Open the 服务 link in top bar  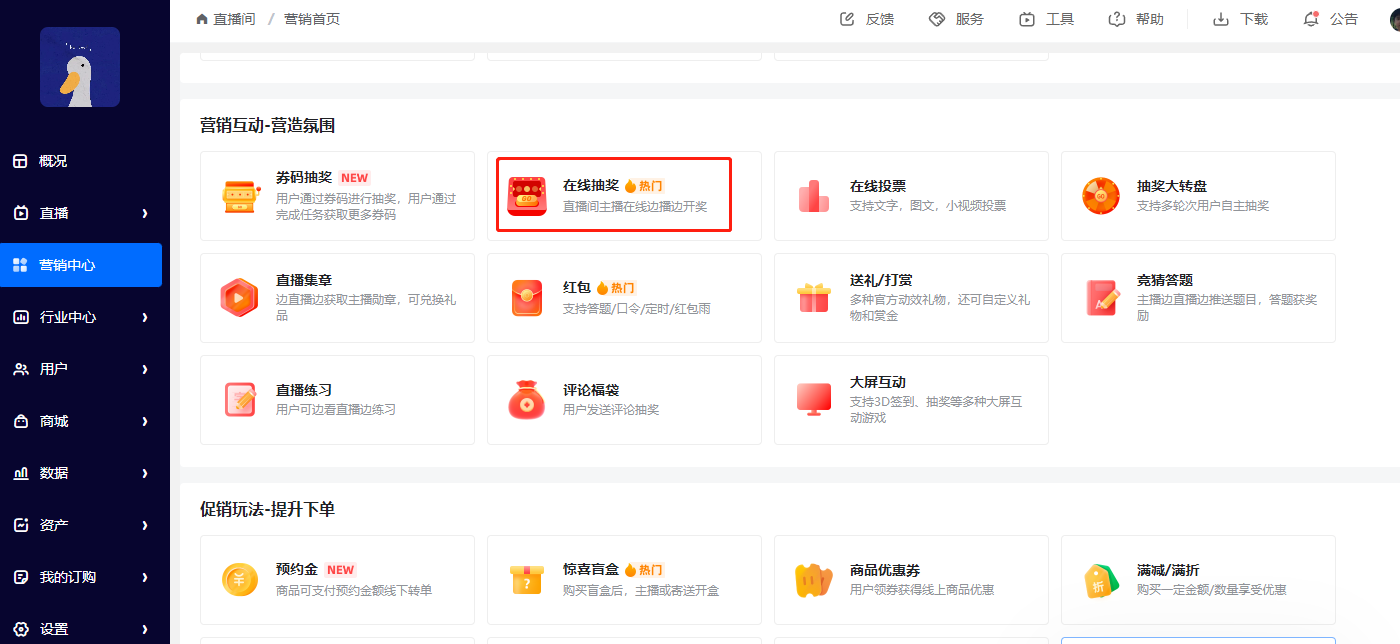point(970,19)
